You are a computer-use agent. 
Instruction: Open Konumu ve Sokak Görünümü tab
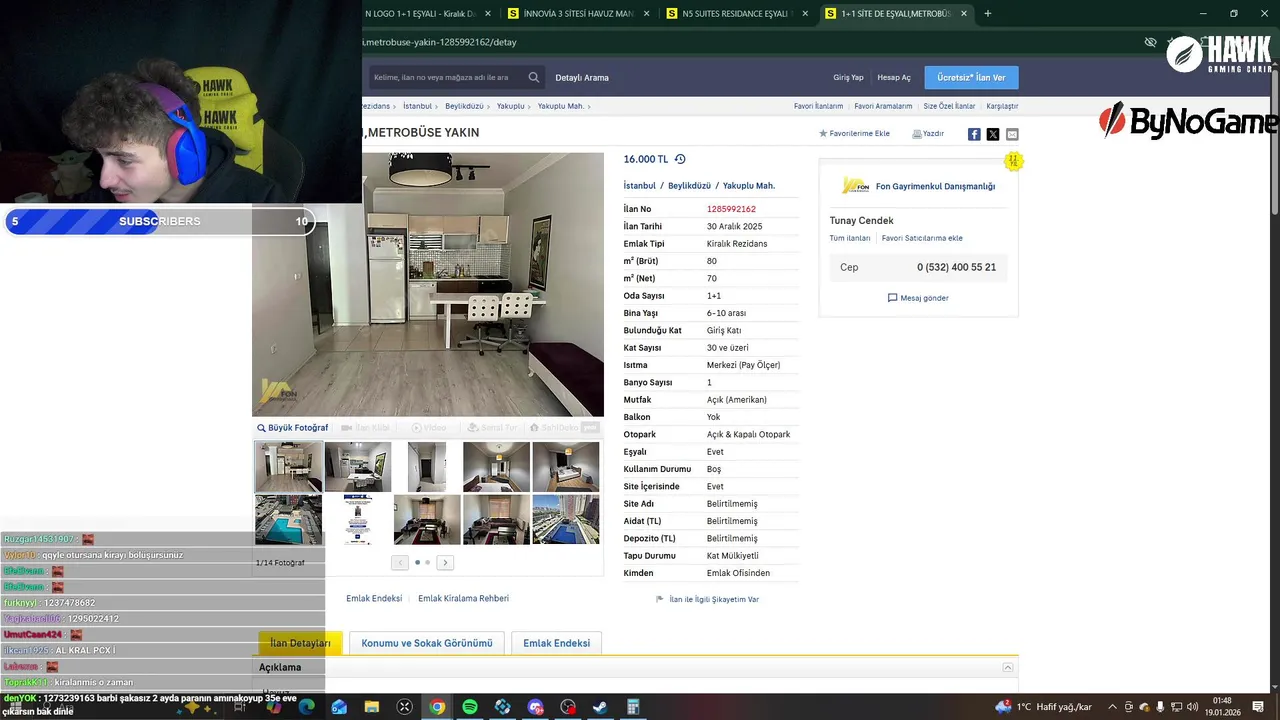tap(427, 643)
